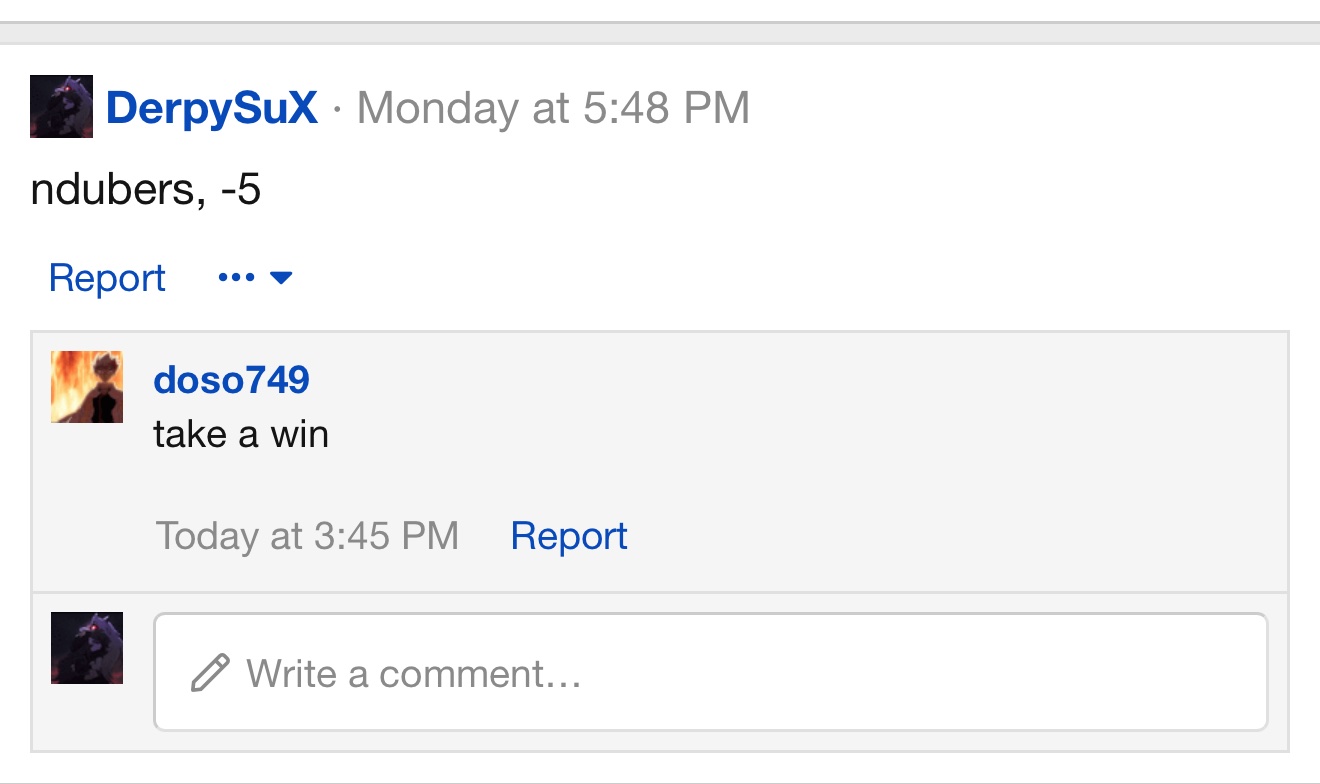Click the post text 'ndubers, -5'
Screen dimensions: 1320x784
pyautogui.click(x=146, y=190)
